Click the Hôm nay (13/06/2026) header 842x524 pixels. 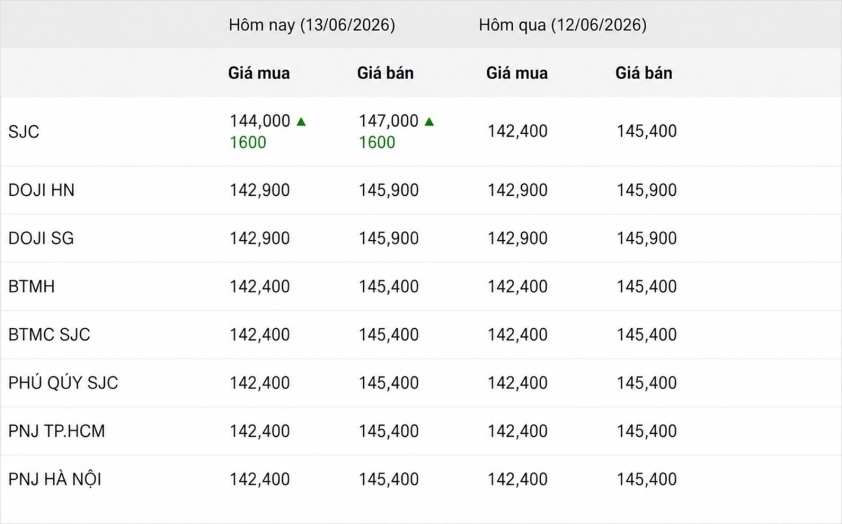[x=312, y=25]
